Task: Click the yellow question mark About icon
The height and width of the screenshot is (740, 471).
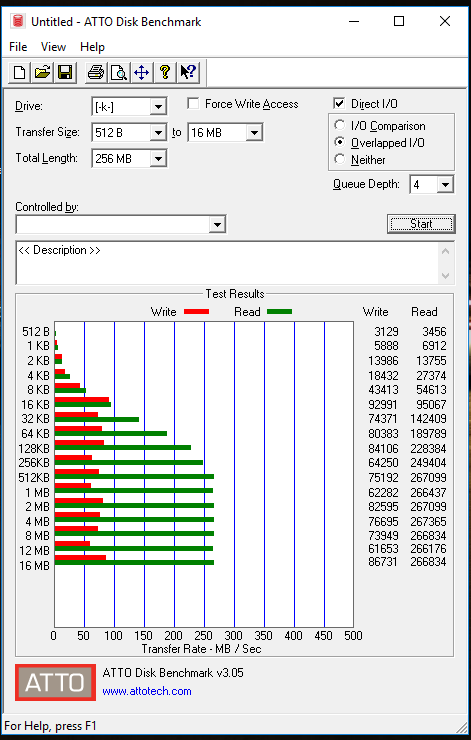Action: click(164, 73)
